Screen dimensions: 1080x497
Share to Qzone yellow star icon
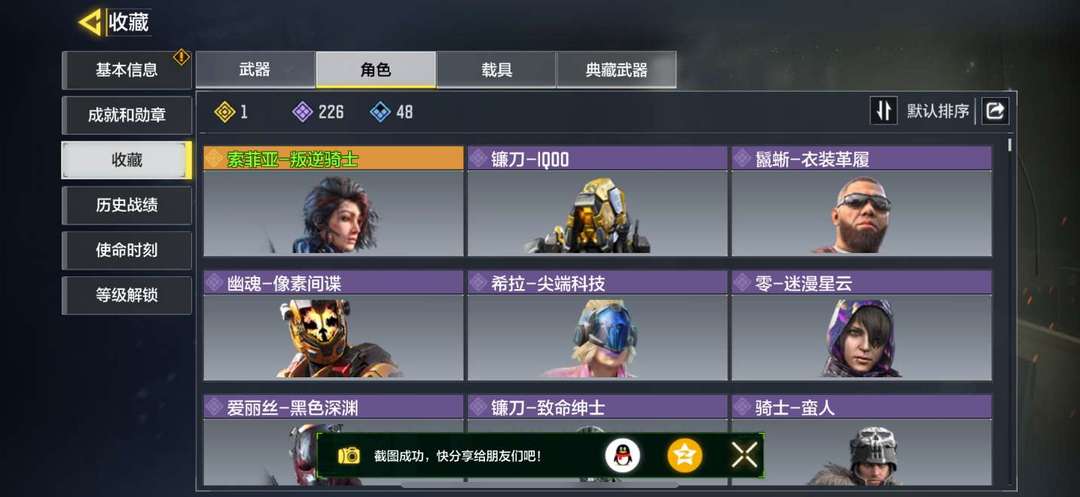pos(684,455)
